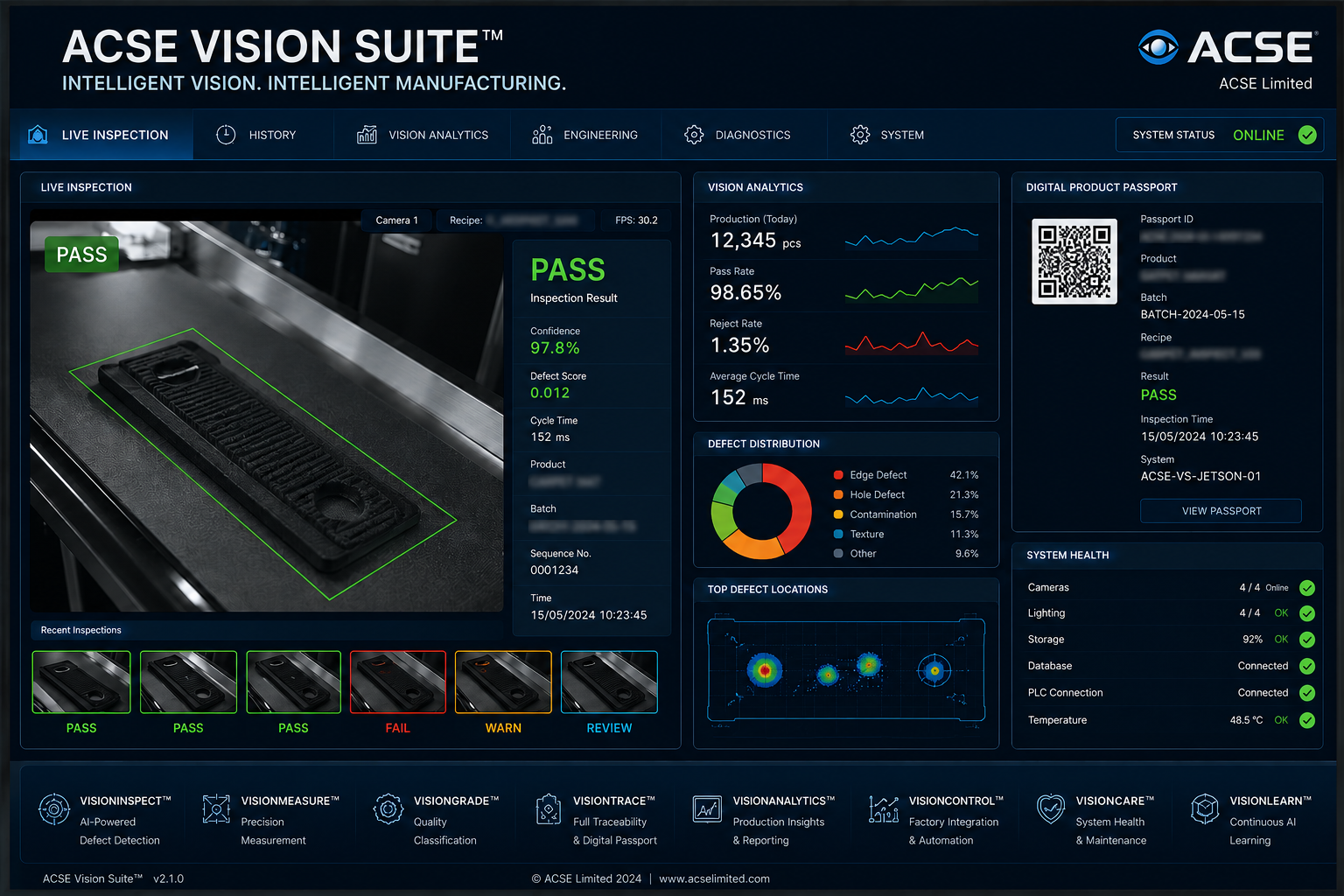Screen dimensions: 1344x896
Task: Click the passport QR code
Action: (x=1074, y=262)
